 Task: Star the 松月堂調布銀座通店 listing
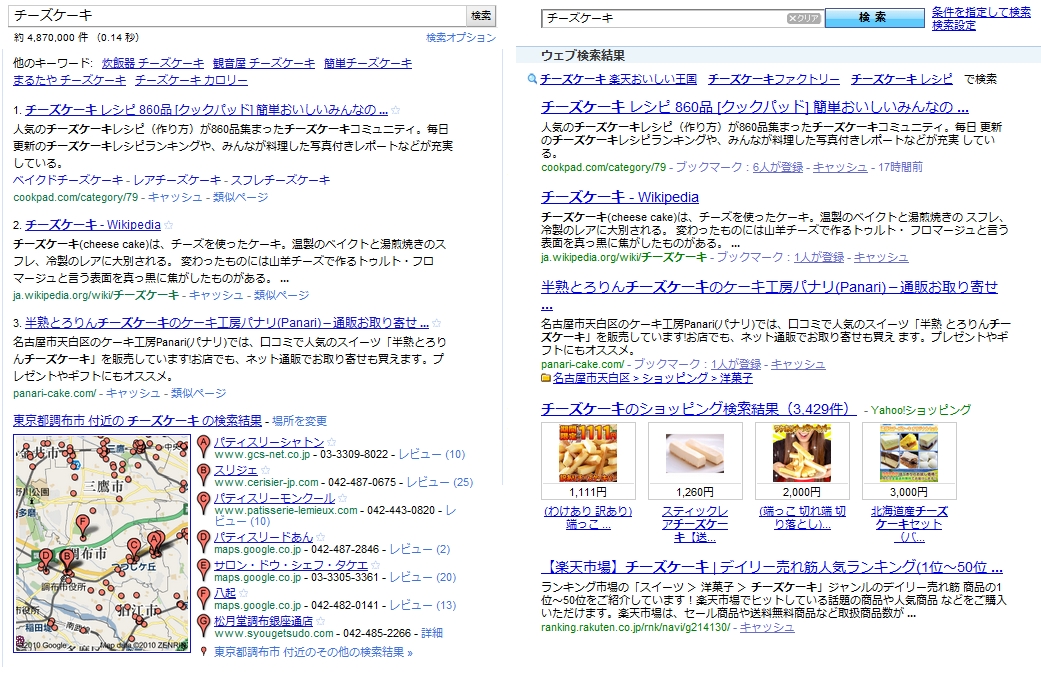pyautogui.click(x=320, y=621)
